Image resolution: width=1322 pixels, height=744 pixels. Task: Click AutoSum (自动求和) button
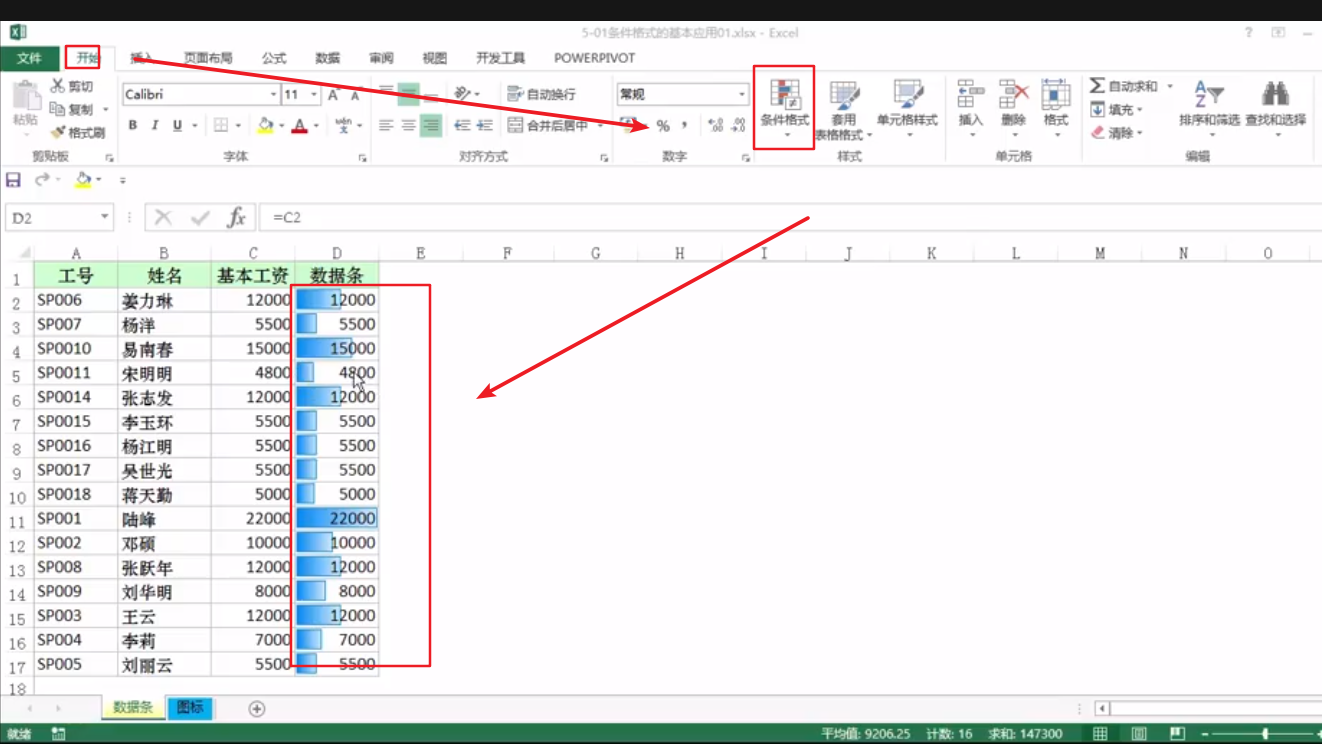coord(1124,87)
